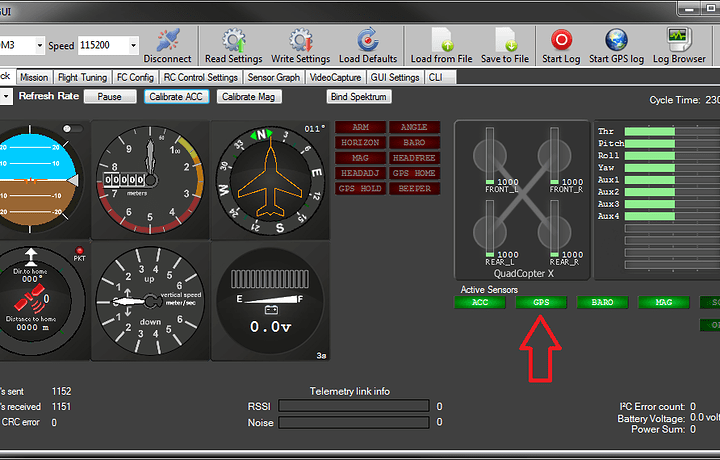Toggle the BEEPER mode indicator
Image resolution: width=720 pixels, height=460 pixels.
click(x=414, y=189)
